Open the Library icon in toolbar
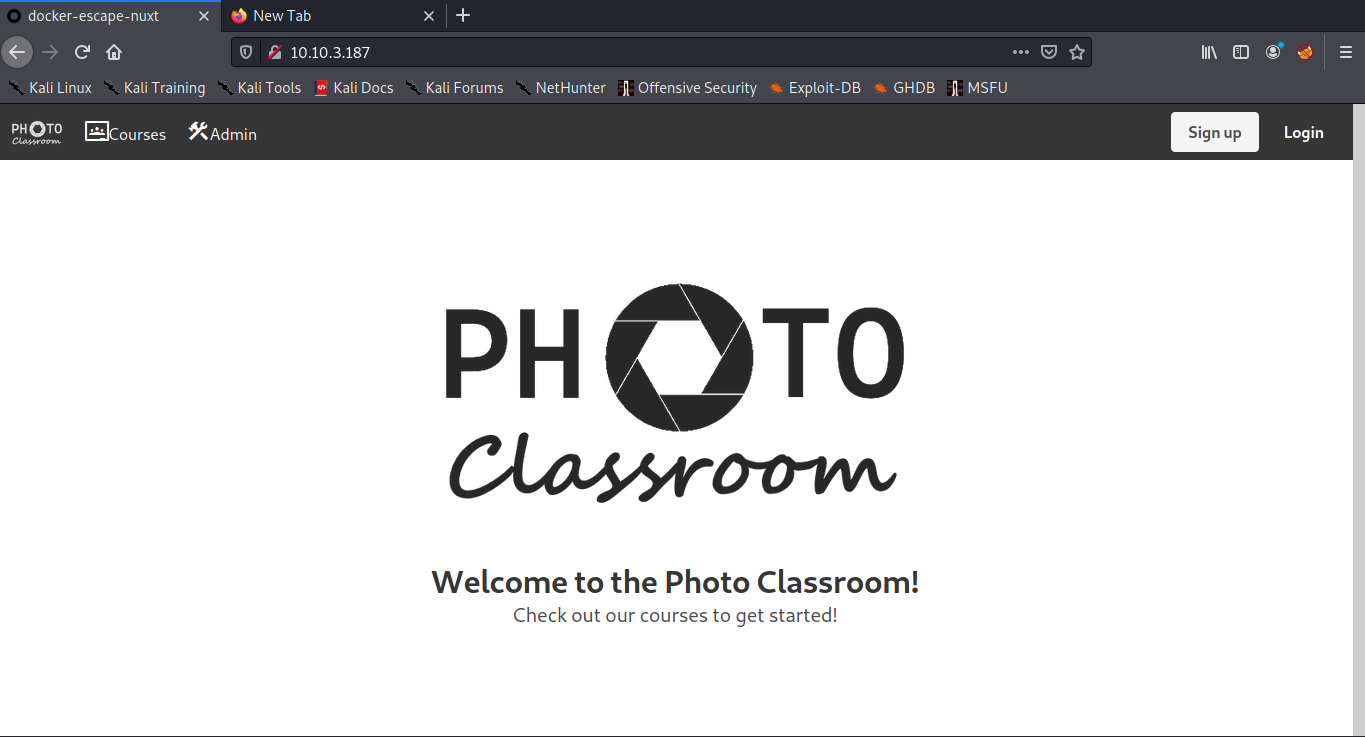This screenshot has height=737, width=1365. pos(1209,52)
